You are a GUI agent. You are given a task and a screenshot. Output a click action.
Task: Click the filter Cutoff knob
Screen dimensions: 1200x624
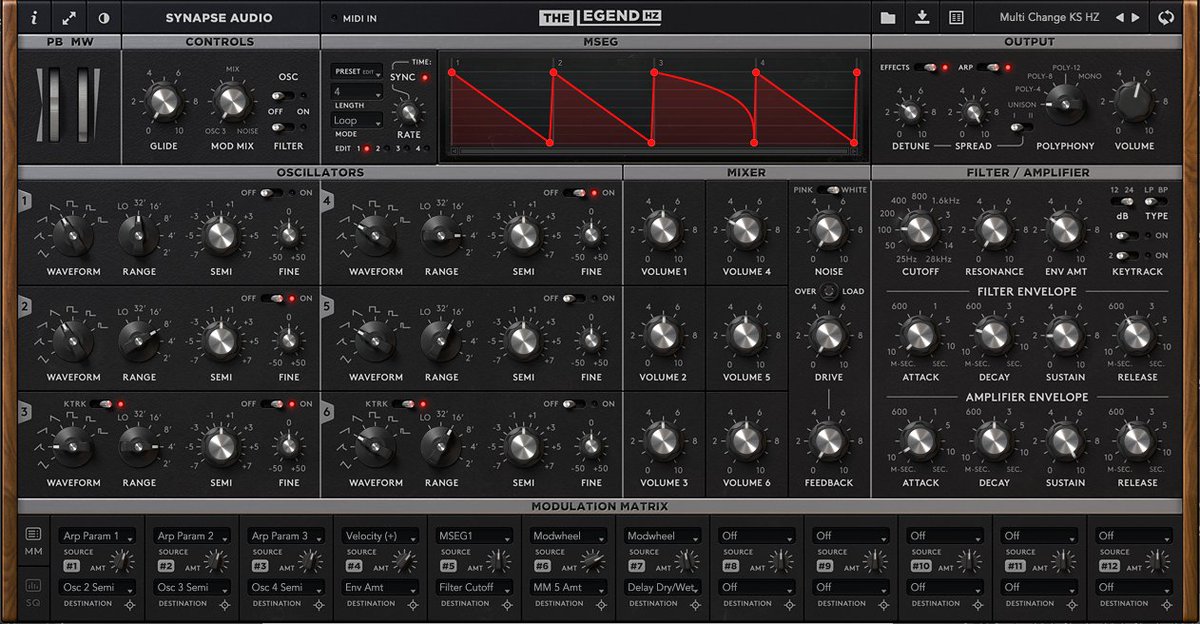pyautogui.click(x=920, y=231)
